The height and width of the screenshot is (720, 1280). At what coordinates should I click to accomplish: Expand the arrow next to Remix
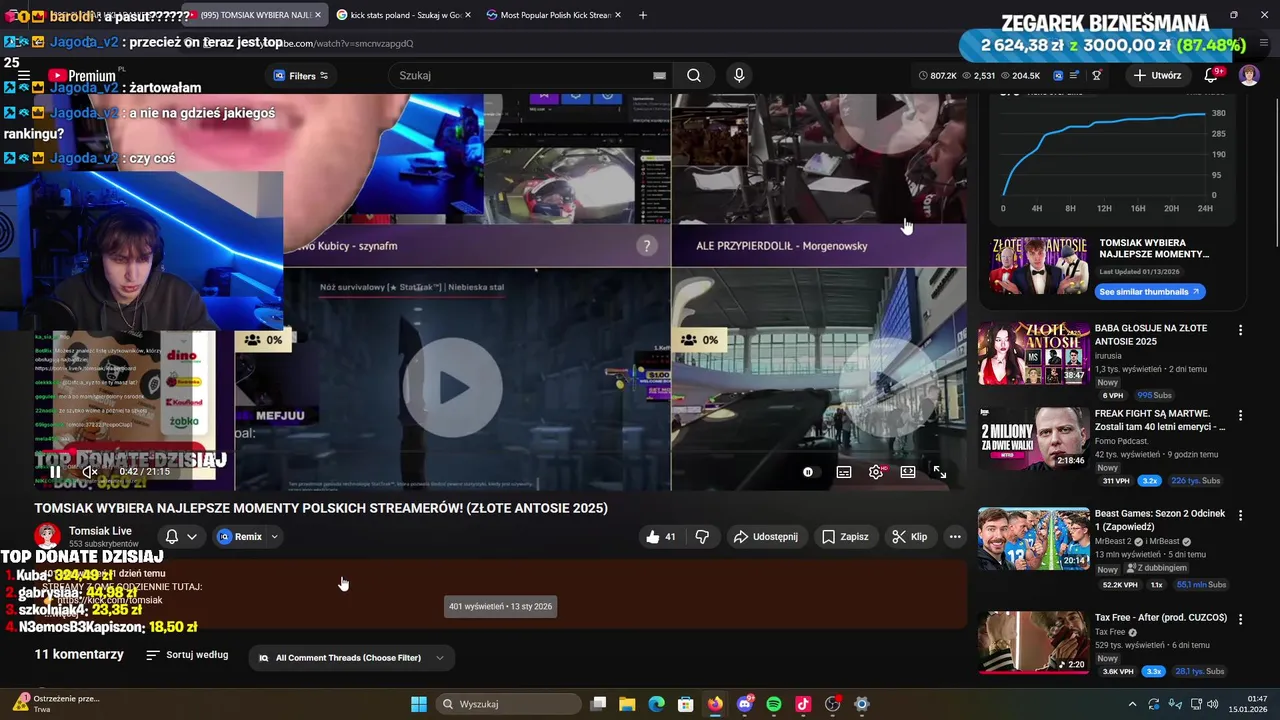tap(274, 537)
